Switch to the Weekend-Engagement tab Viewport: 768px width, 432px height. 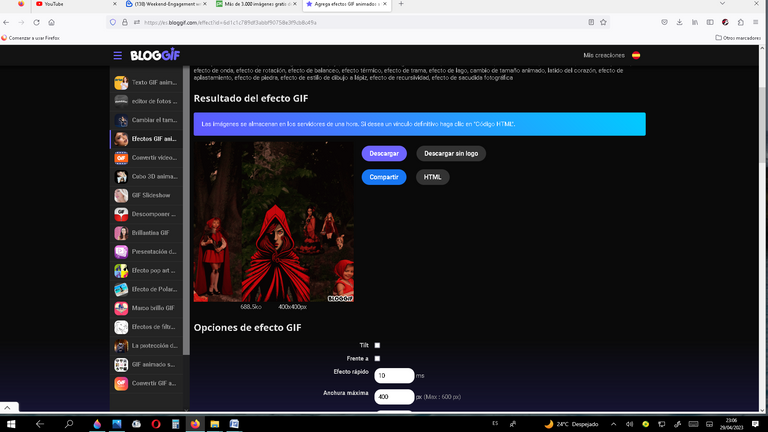[x=165, y=4]
